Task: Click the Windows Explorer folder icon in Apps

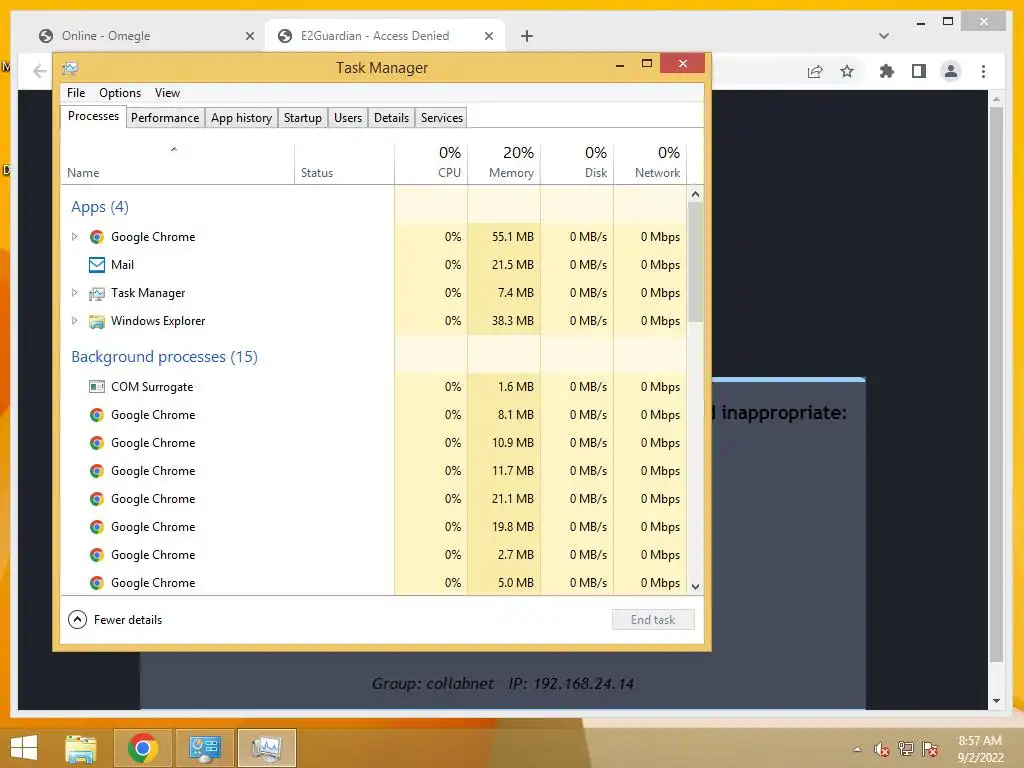Action: (97, 321)
